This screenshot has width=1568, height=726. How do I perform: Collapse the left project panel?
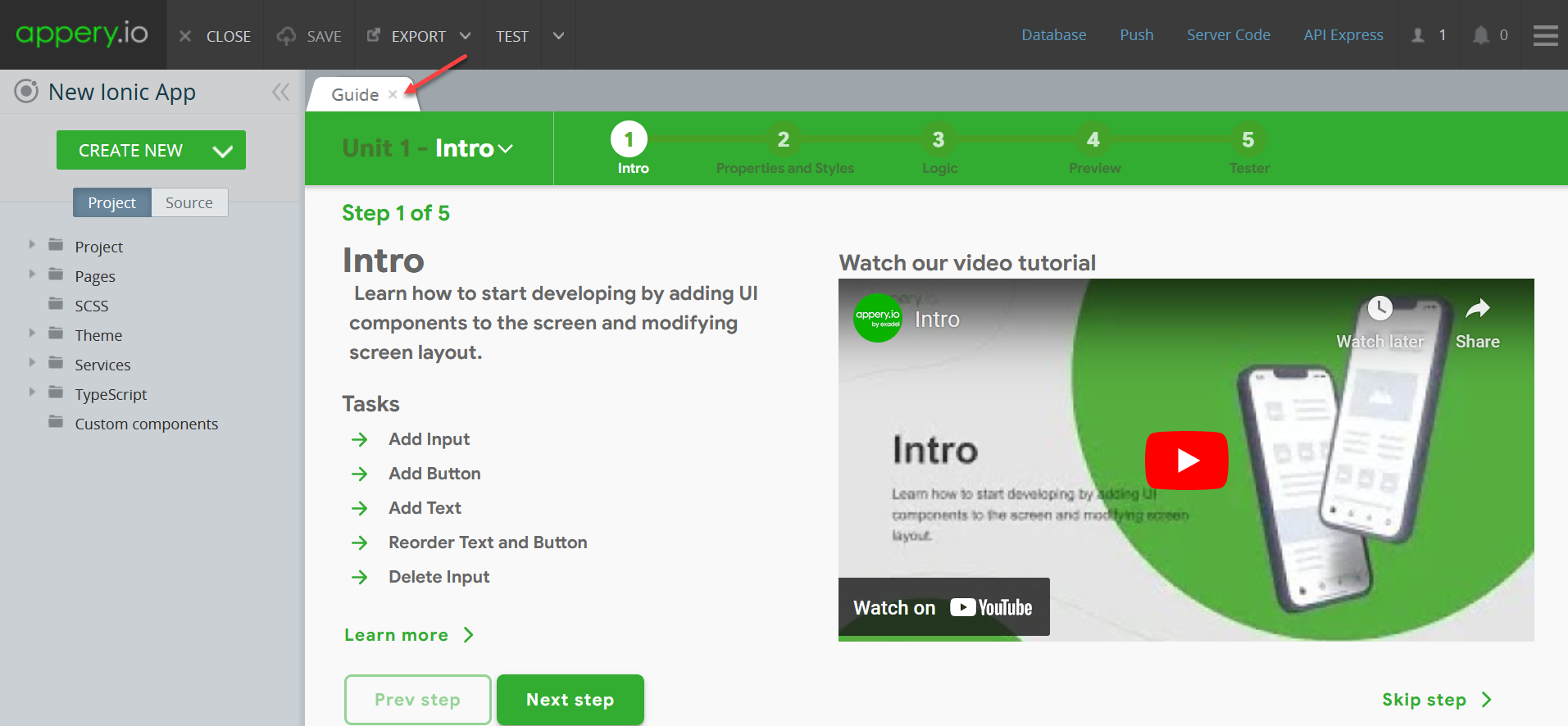(281, 92)
